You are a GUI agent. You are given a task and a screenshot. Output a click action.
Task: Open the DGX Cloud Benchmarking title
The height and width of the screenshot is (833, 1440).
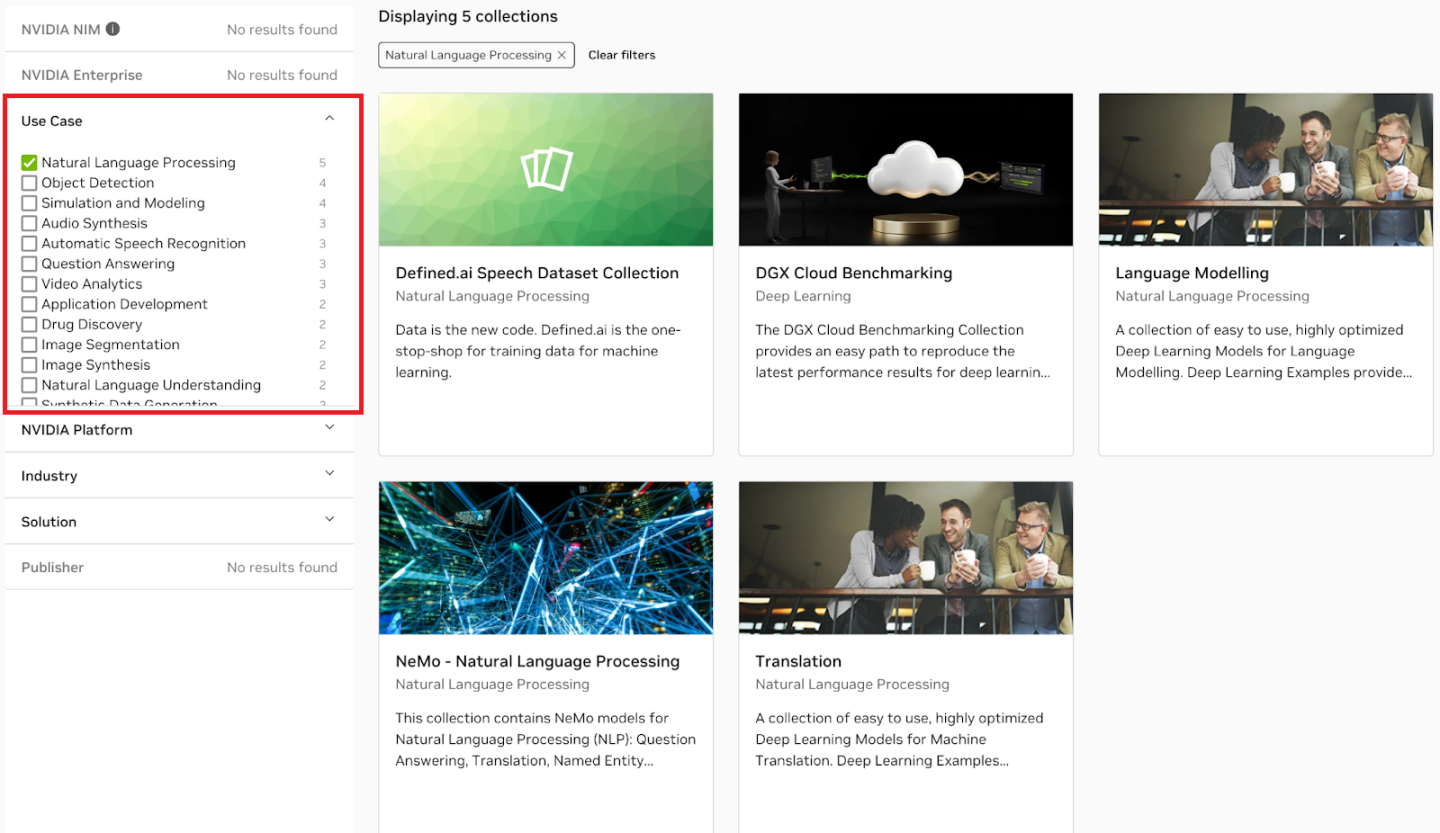point(854,273)
